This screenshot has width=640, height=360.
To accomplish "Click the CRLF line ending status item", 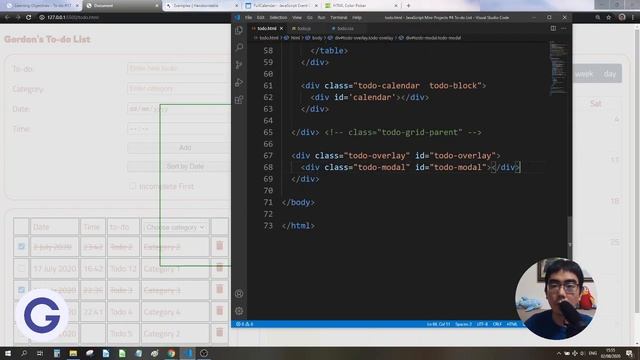I will [497, 324].
